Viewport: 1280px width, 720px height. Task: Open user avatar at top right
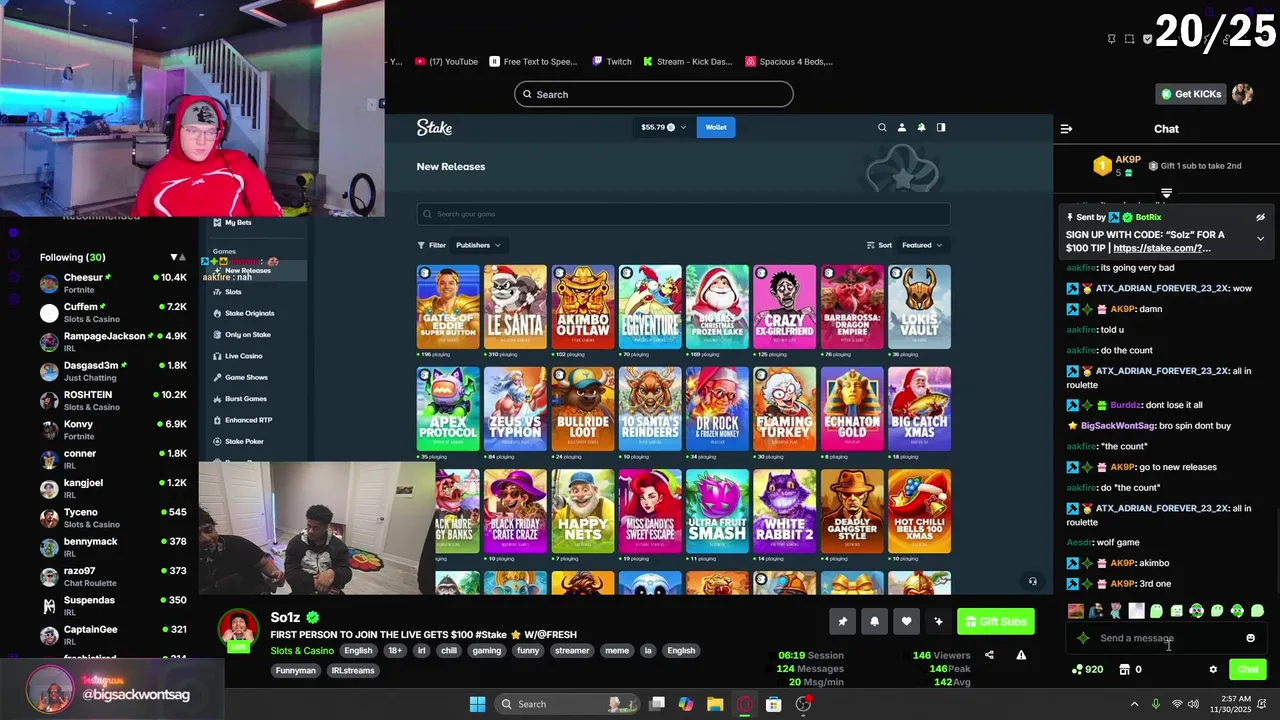(1242, 94)
